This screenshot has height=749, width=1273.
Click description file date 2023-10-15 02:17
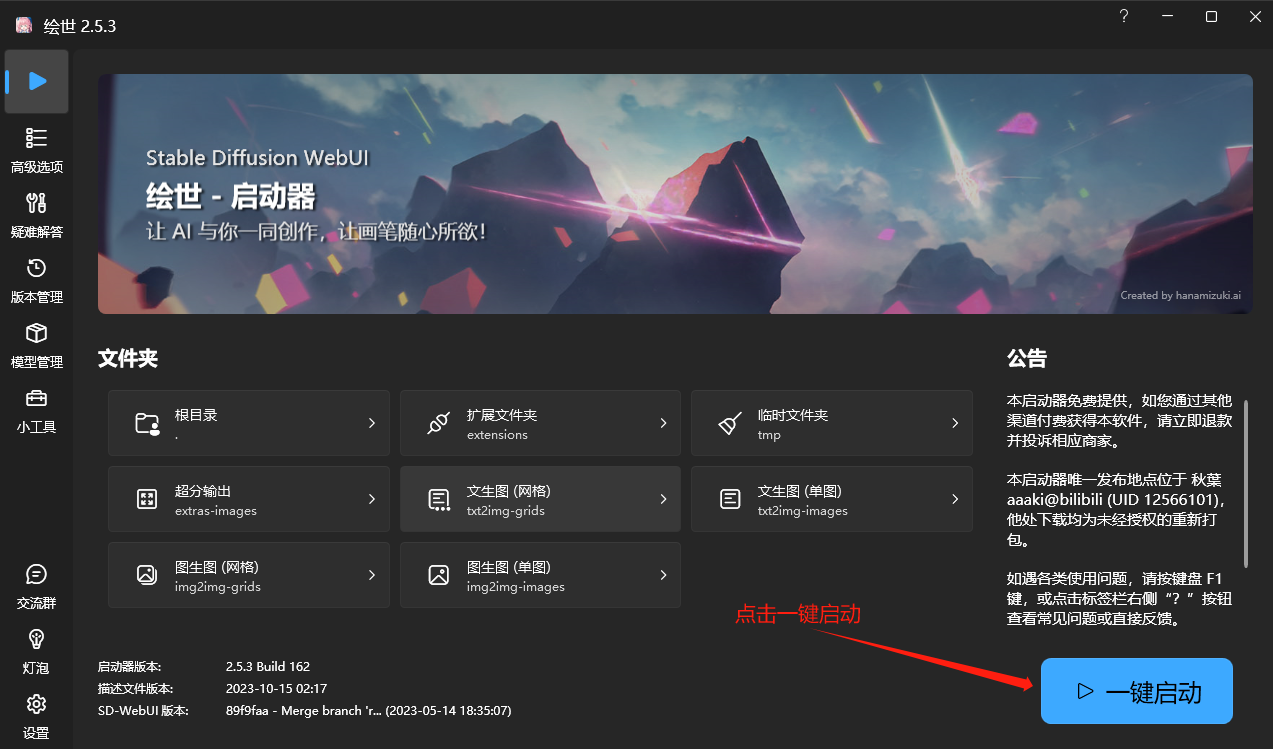pos(276,688)
